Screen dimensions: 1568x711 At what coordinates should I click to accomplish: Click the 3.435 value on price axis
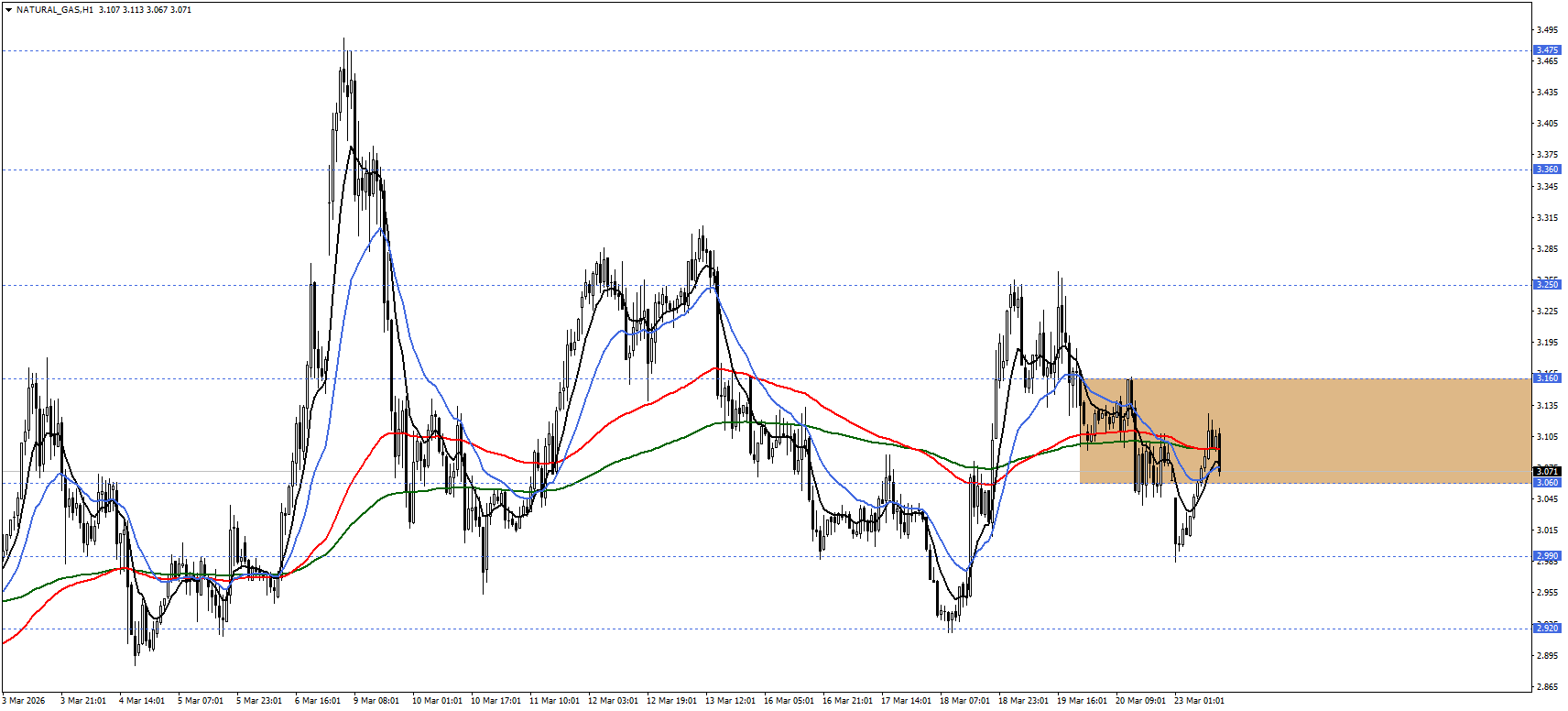(x=1547, y=93)
